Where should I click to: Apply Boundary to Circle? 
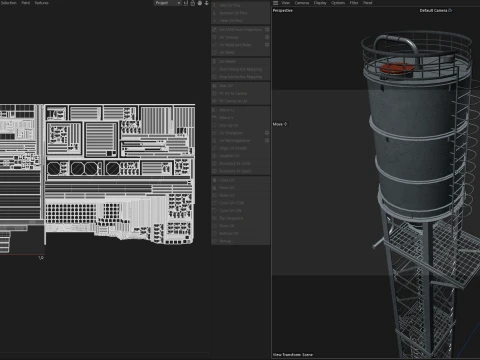tap(240, 164)
